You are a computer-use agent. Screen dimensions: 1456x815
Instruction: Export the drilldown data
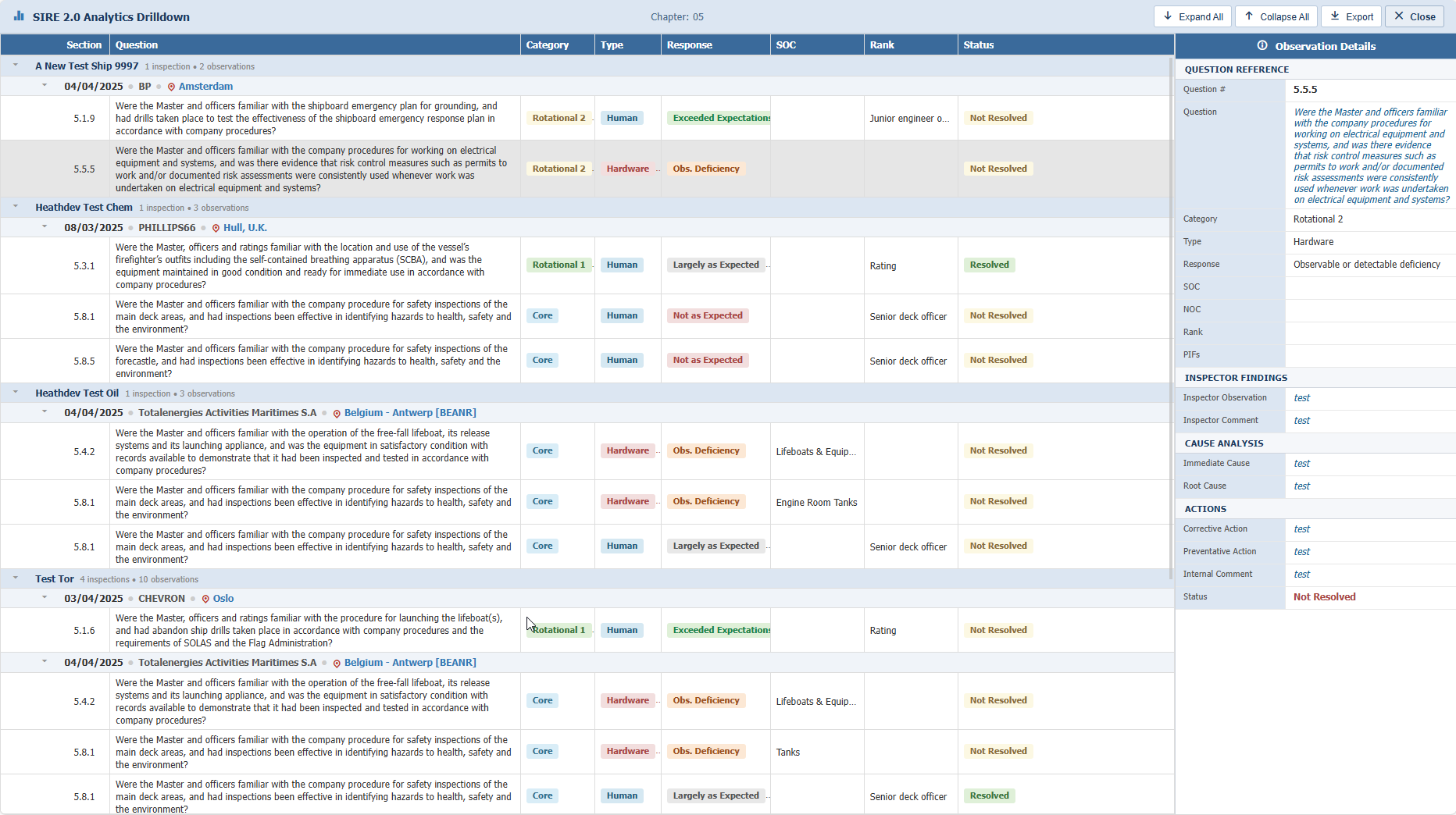(1351, 16)
